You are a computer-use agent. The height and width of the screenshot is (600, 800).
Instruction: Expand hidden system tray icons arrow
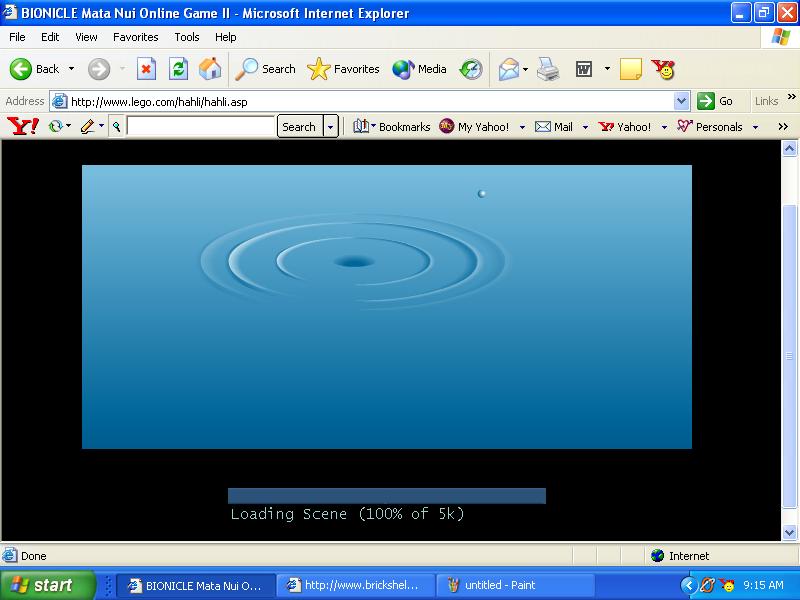click(689, 585)
